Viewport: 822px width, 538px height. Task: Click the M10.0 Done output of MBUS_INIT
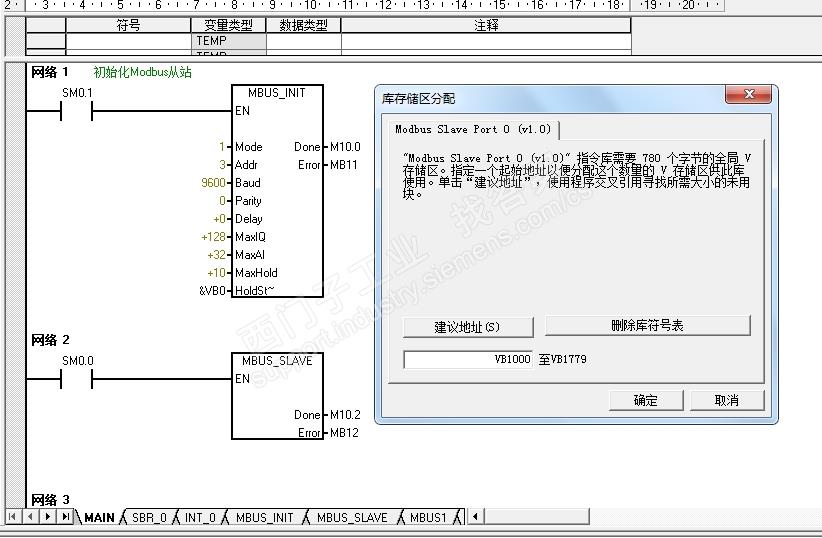point(345,147)
